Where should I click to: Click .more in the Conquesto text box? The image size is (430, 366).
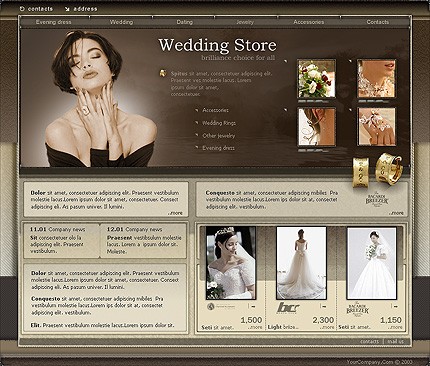click(396, 213)
